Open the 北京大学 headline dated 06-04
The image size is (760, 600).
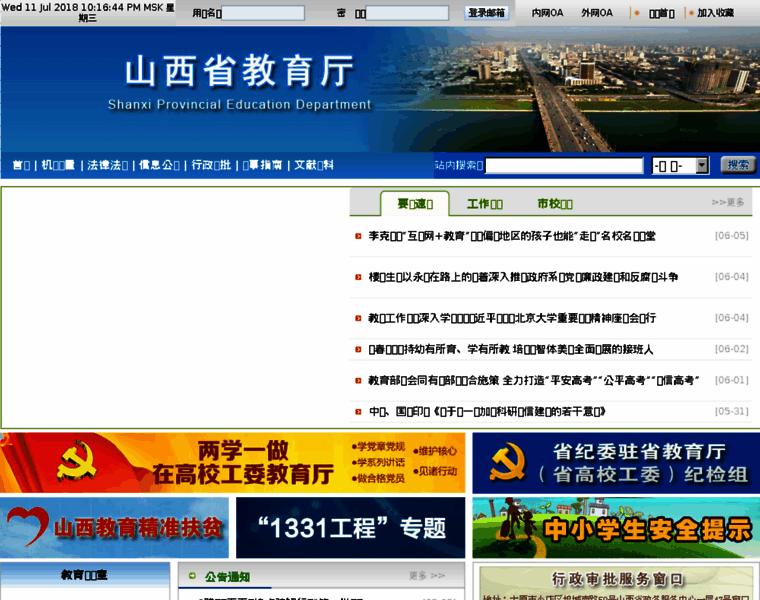coord(512,318)
